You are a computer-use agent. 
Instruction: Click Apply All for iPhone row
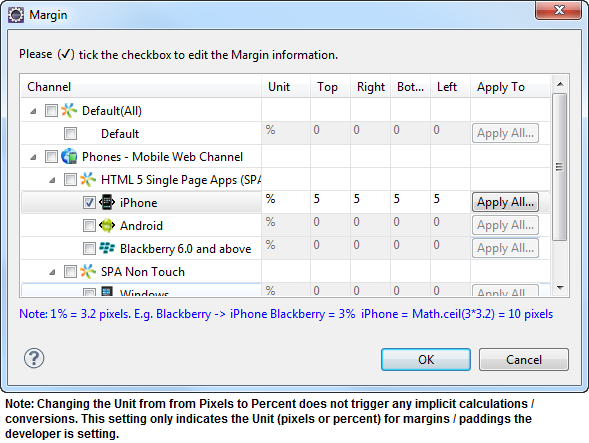point(505,202)
